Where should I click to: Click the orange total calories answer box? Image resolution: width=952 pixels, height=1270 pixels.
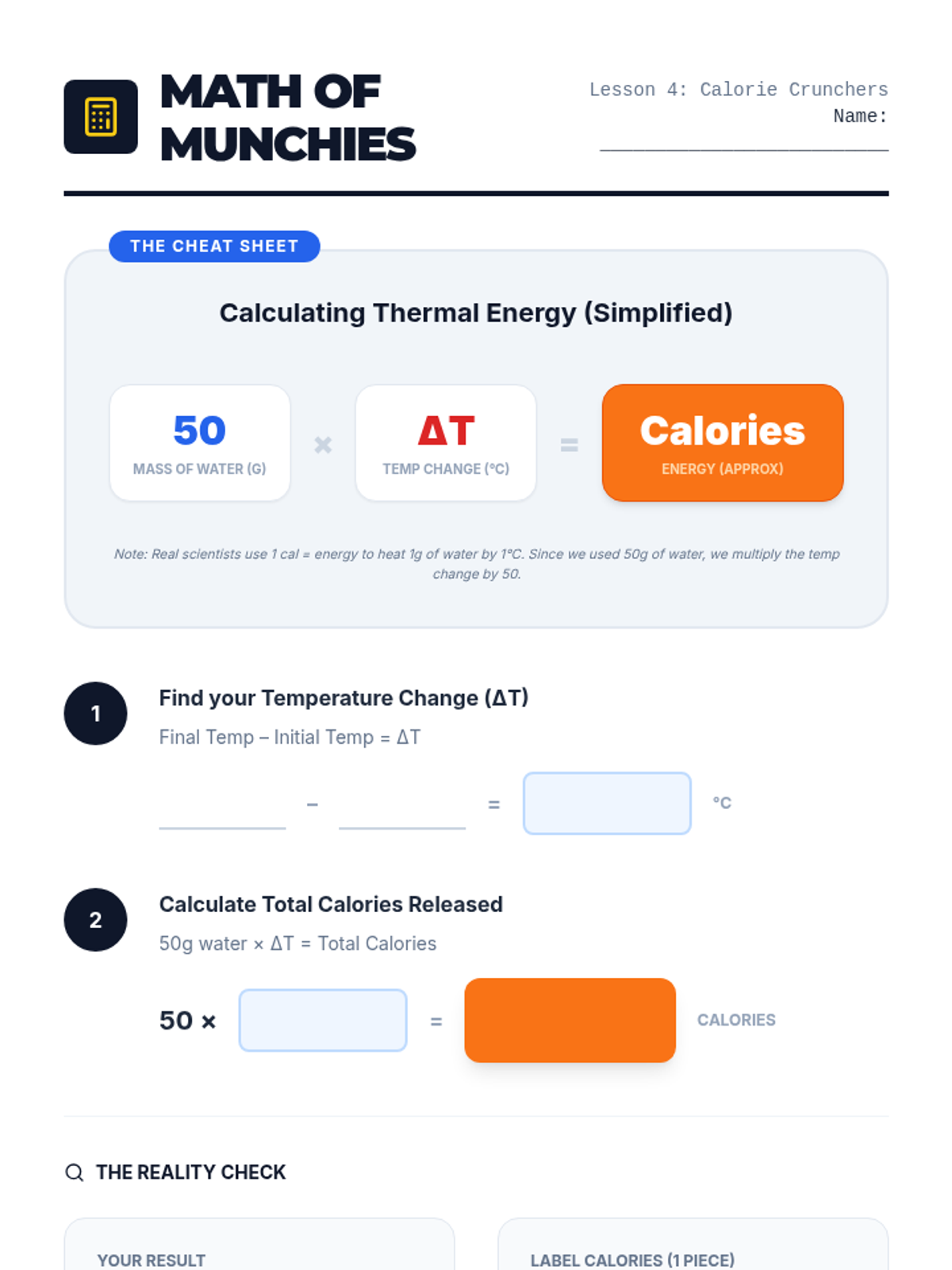(x=570, y=1020)
